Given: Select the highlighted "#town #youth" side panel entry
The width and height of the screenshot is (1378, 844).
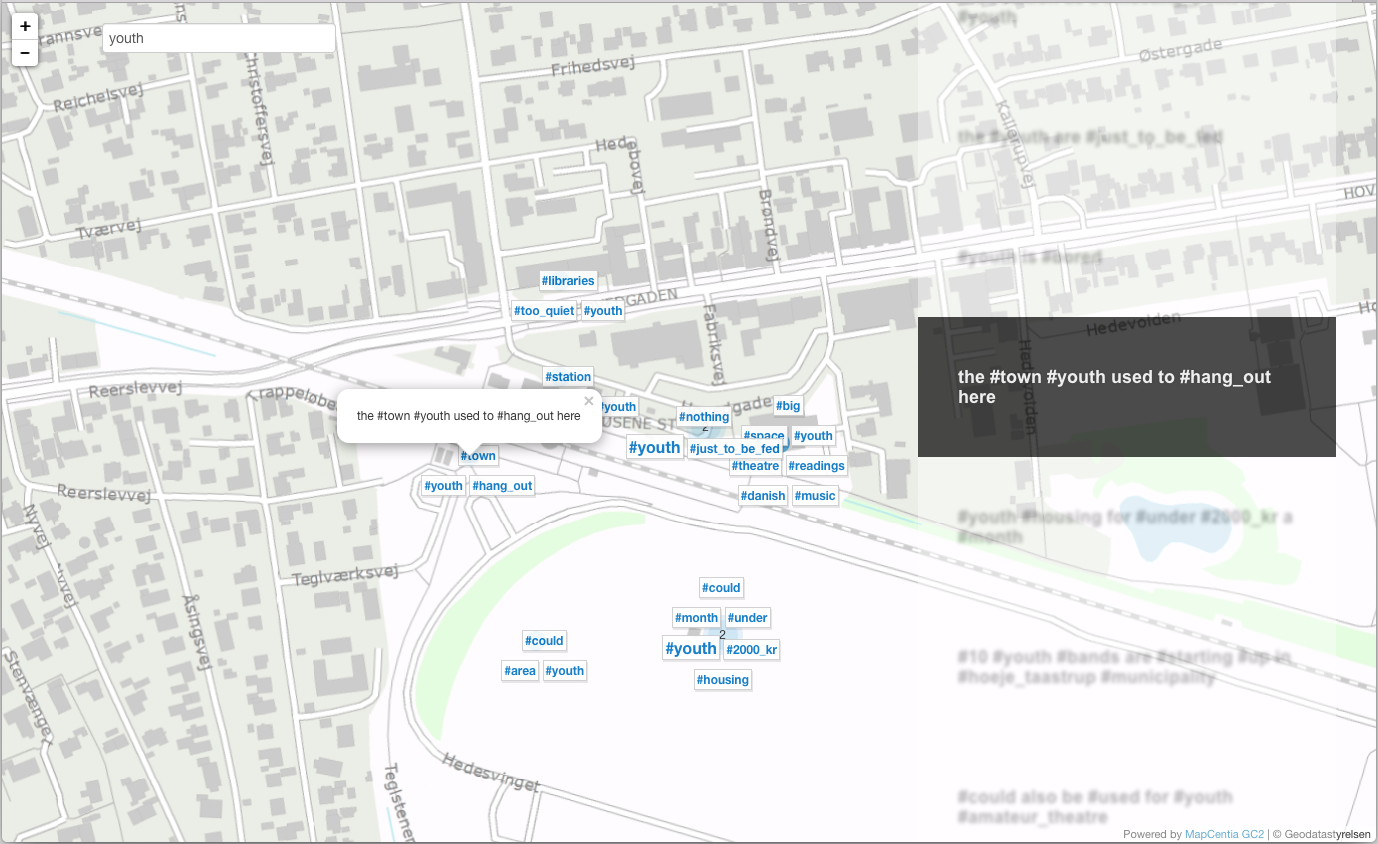Looking at the screenshot, I should (1126, 387).
